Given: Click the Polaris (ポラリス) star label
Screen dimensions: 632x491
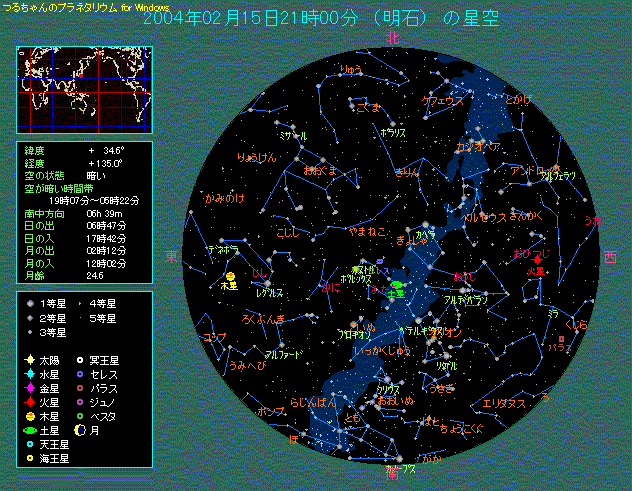Looking at the screenshot, I should [392, 131].
